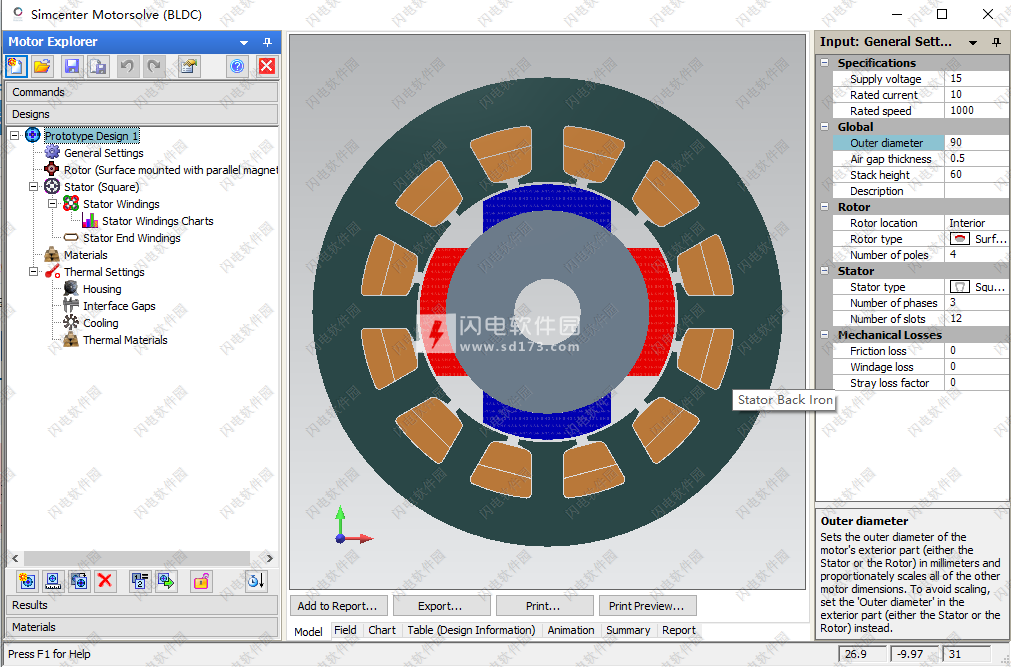Open Stator Windings Charts

pyautogui.click(x=157, y=221)
